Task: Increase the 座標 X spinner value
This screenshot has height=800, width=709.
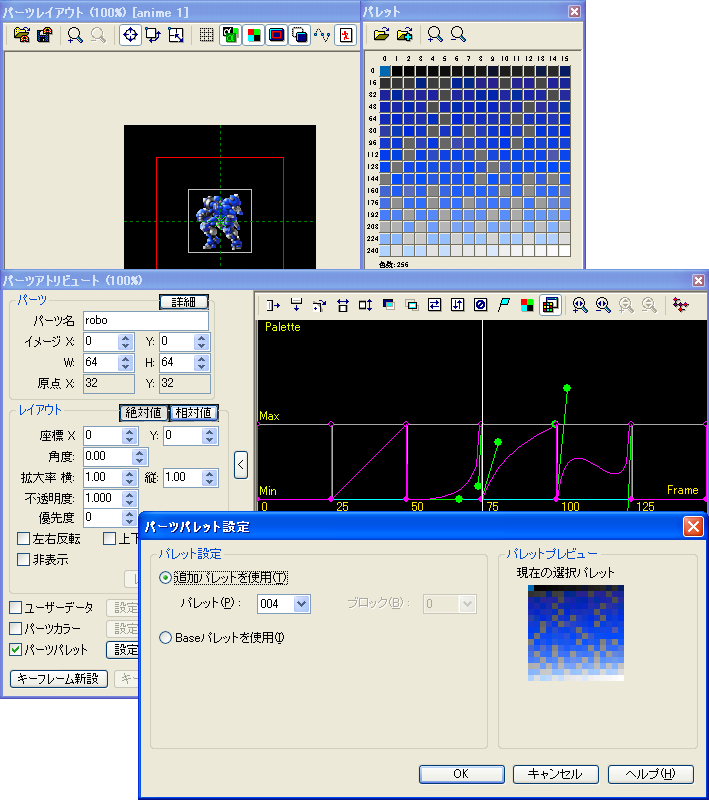Action: 126,431
